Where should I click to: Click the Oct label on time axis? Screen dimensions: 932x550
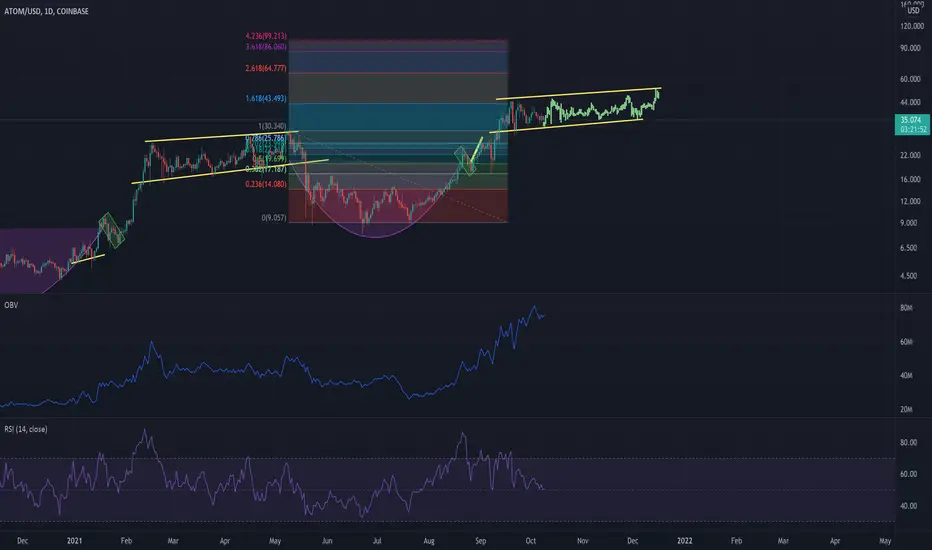[x=530, y=541]
